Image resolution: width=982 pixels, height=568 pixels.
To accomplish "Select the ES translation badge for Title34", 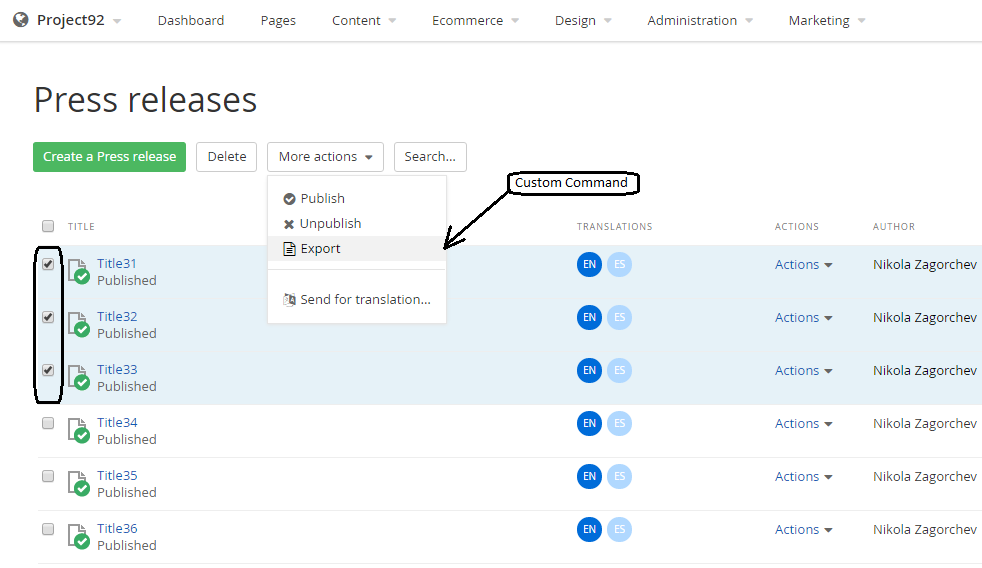I will [619, 423].
